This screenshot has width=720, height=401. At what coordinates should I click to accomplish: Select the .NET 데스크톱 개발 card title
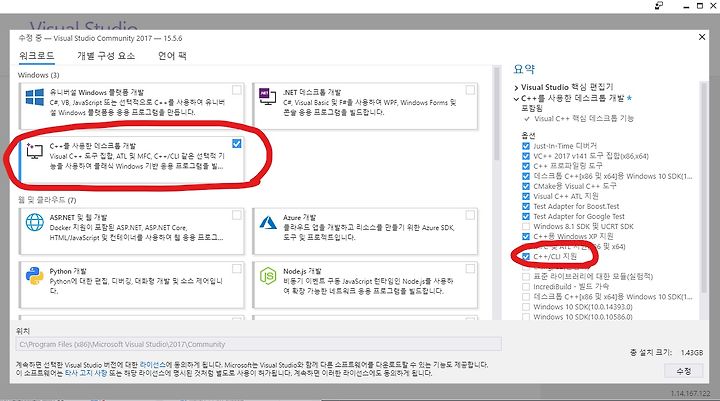pos(312,92)
